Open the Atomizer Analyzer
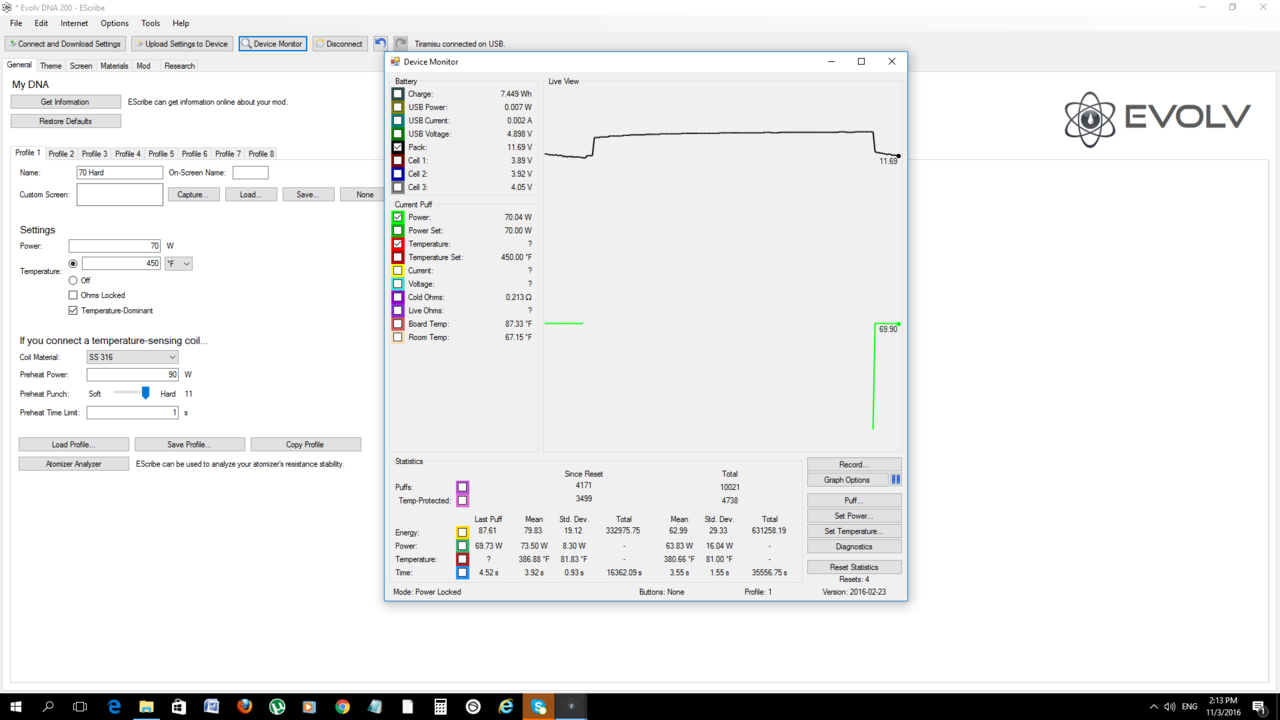 [x=74, y=464]
